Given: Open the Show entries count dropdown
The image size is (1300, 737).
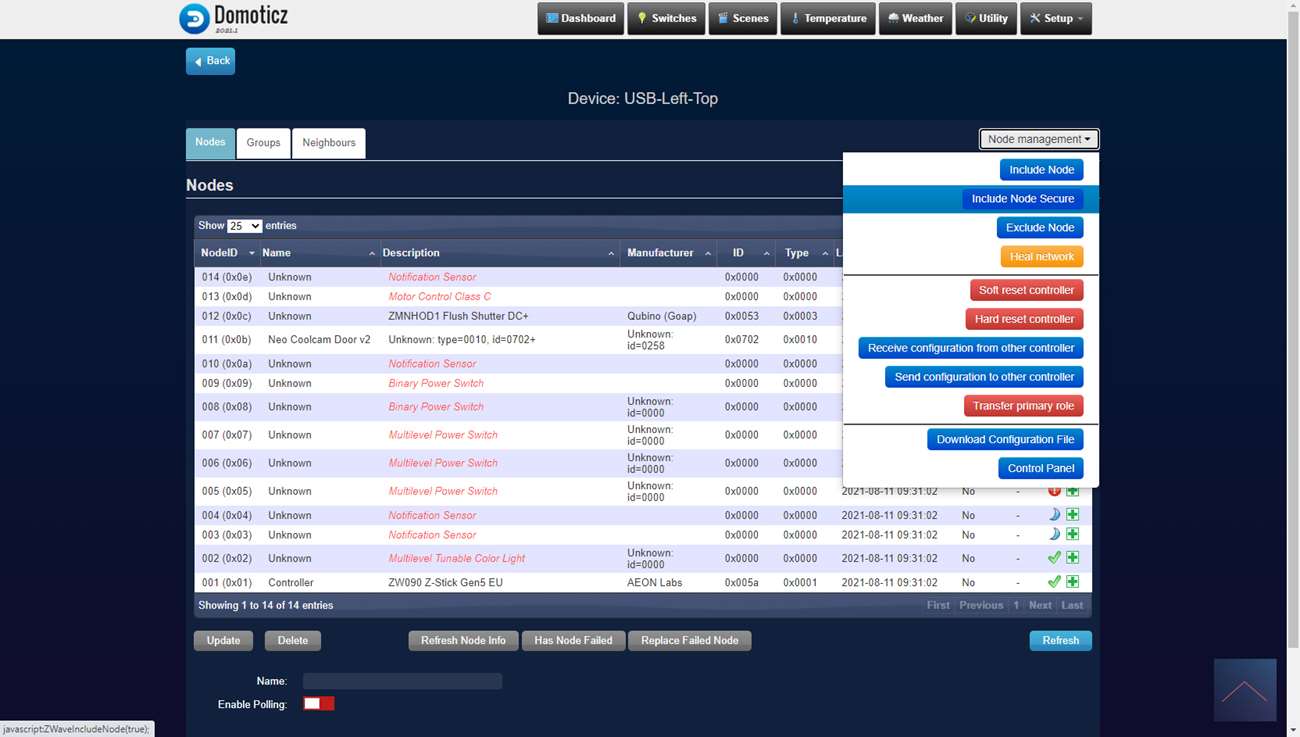Looking at the screenshot, I should click(x=244, y=226).
